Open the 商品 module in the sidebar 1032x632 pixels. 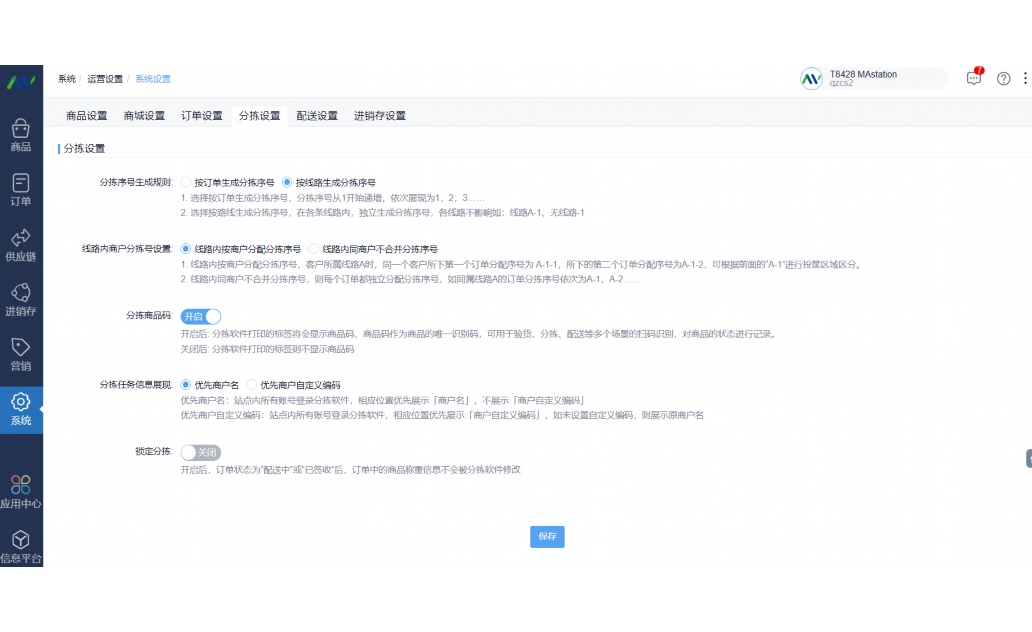21,133
